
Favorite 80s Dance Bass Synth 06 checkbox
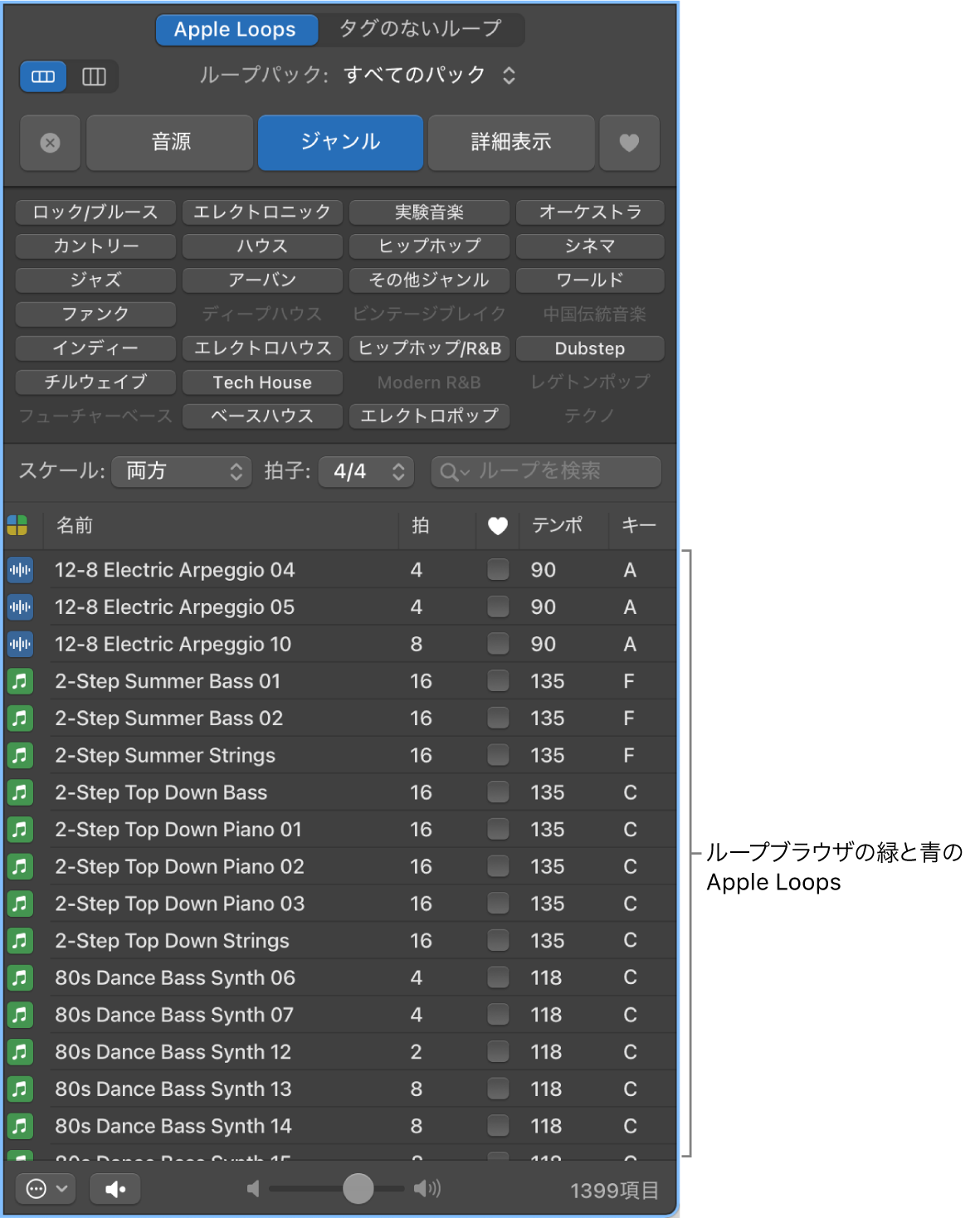498,977
